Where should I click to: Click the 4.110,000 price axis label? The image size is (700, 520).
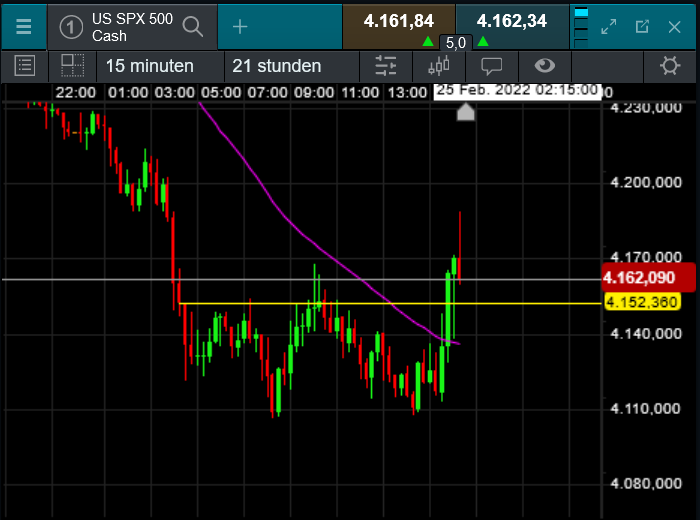click(645, 408)
